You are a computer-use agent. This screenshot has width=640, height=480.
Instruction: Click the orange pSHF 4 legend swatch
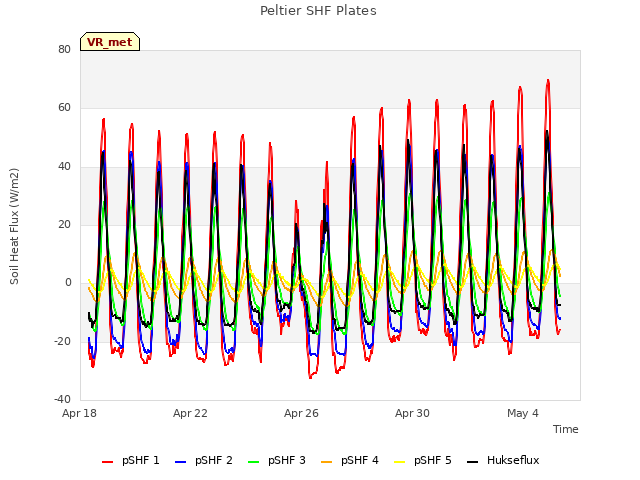click(x=327, y=462)
